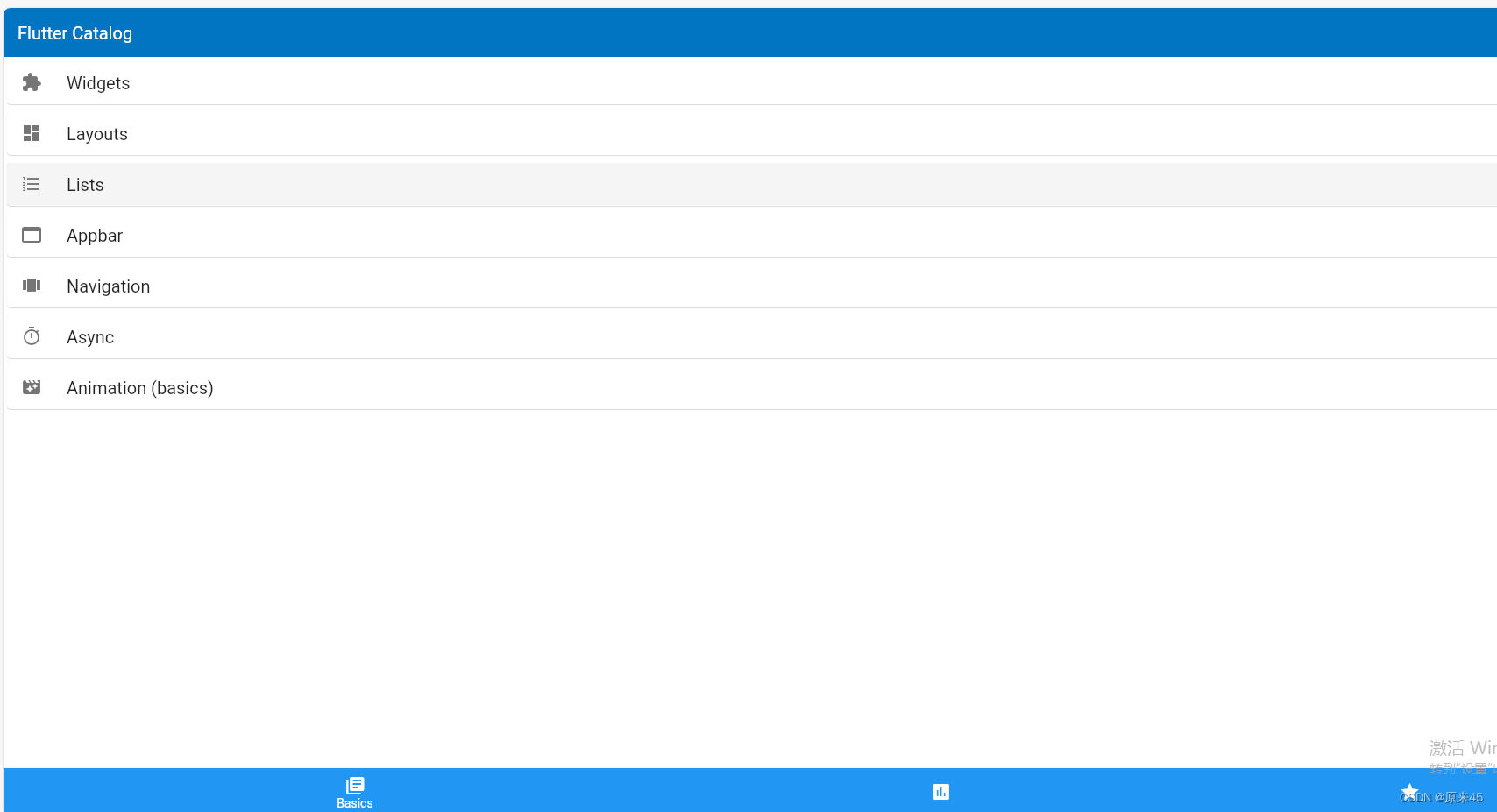This screenshot has width=1497, height=812.
Task: Click the carousel icon beside Navigation
Action: 32,286
